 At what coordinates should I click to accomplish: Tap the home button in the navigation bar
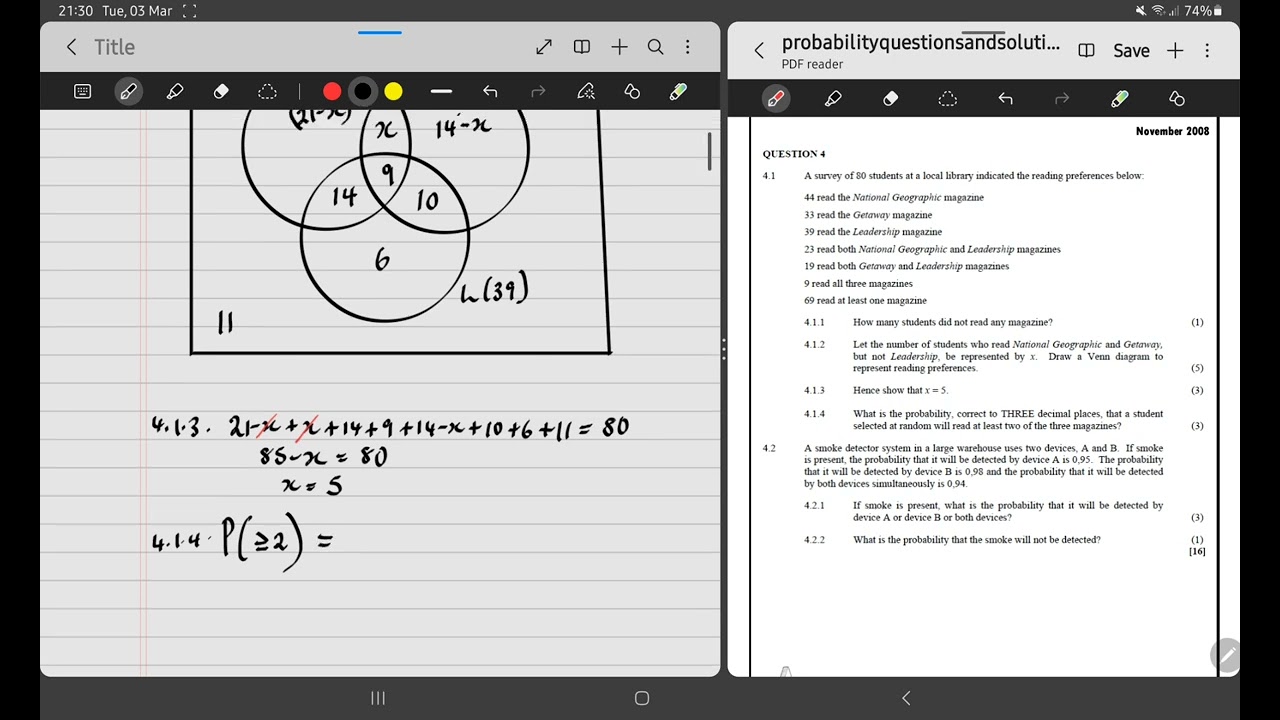[642, 698]
